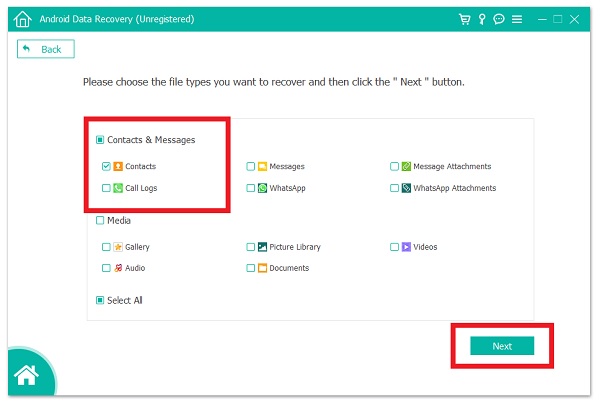Uncheck the Contacts checkbox
The width and height of the screenshot is (600, 404).
[x=106, y=166]
